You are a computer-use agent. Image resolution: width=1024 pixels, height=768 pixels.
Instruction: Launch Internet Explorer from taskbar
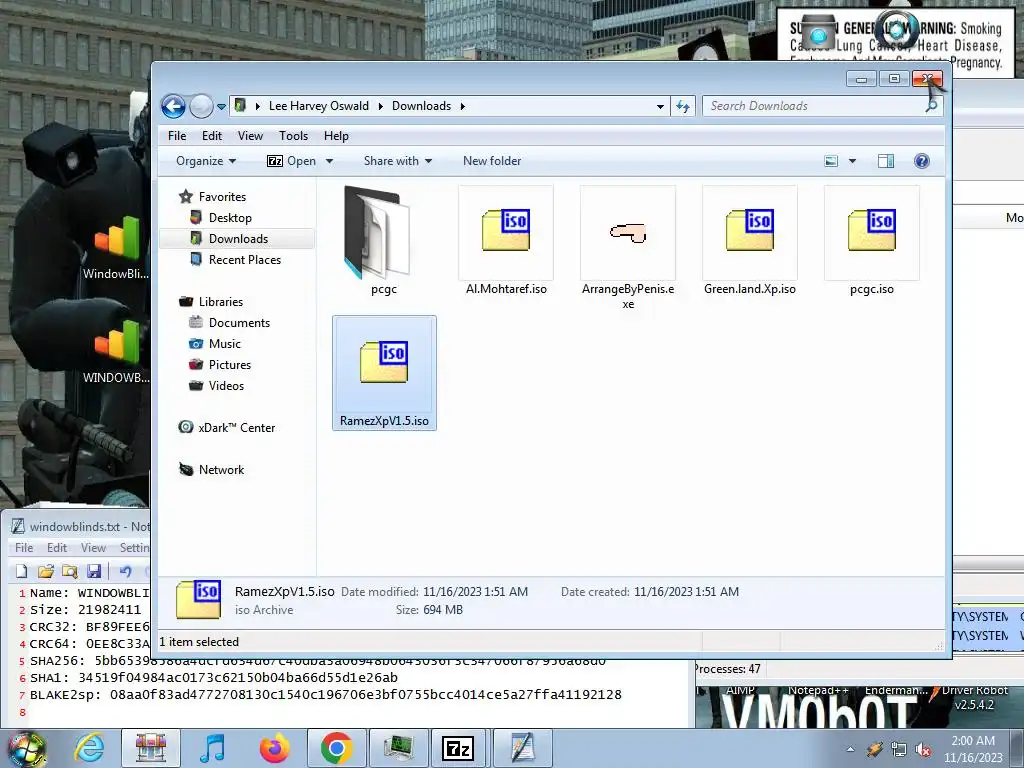tap(89, 748)
